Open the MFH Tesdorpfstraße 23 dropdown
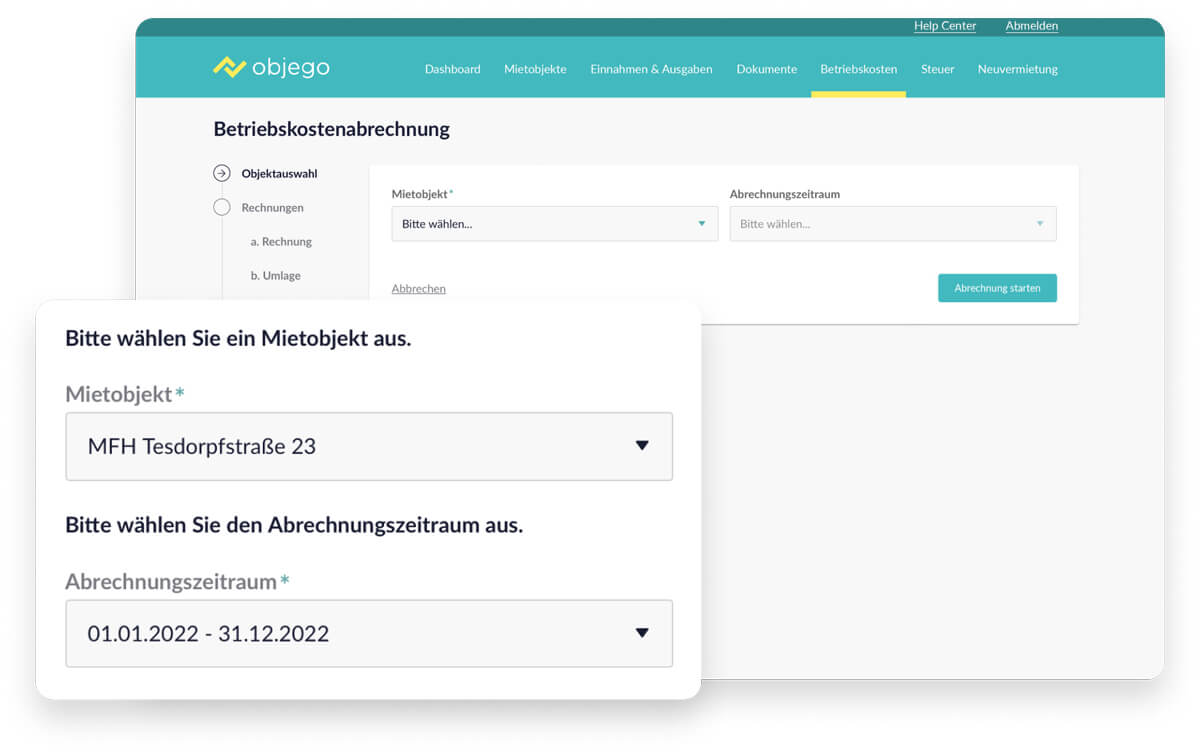The width and height of the screenshot is (1200, 753). tap(369, 446)
